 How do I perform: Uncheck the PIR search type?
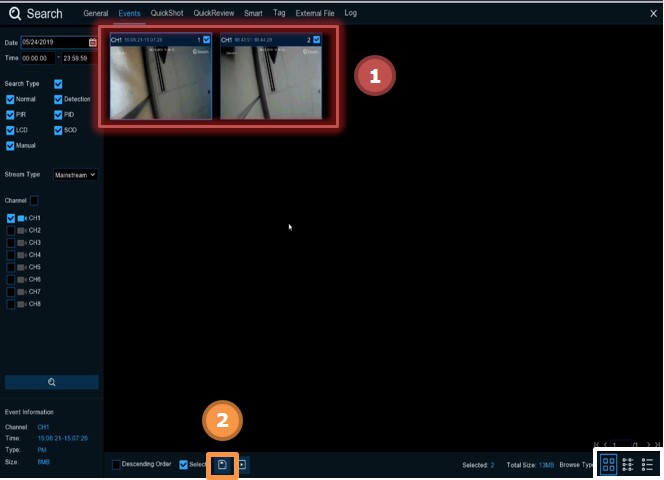pyautogui.click(x=10, y=115)
